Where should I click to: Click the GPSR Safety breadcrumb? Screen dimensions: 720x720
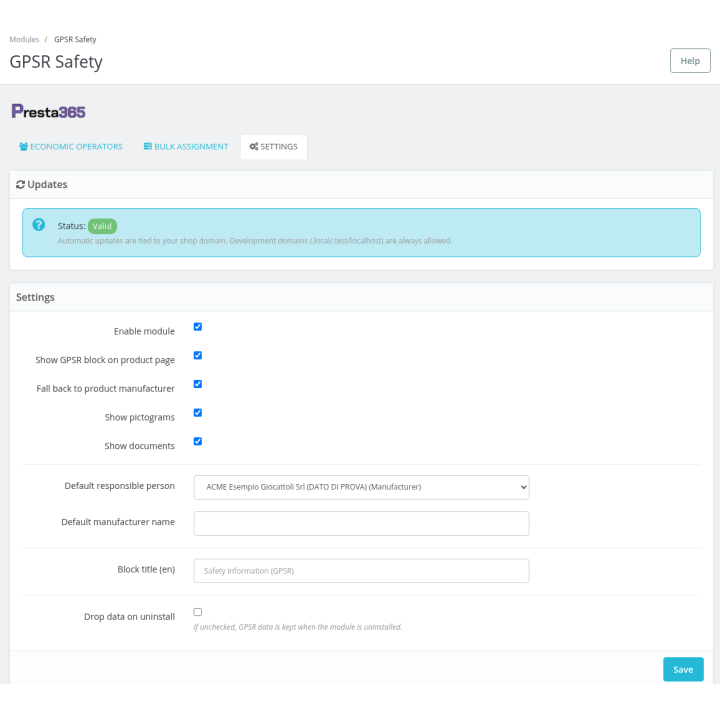[x=75, y=39]
